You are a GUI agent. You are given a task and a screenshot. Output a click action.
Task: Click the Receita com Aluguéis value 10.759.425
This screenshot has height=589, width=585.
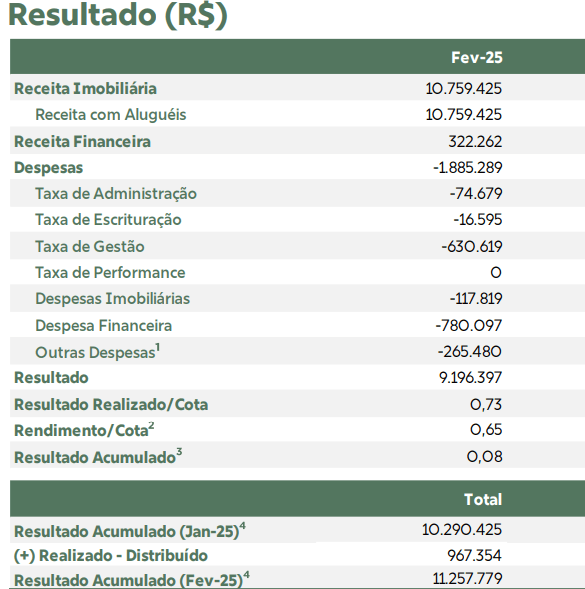(x=464, y=115)
